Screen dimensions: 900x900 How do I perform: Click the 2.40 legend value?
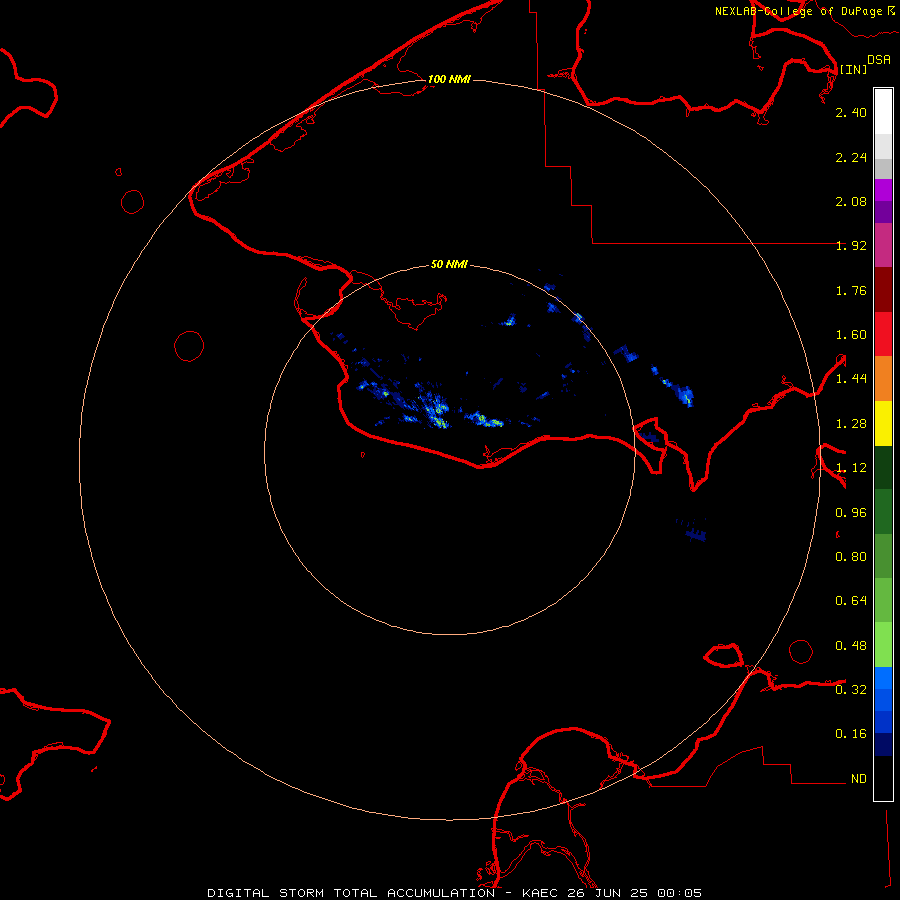(x=851, y=112)
